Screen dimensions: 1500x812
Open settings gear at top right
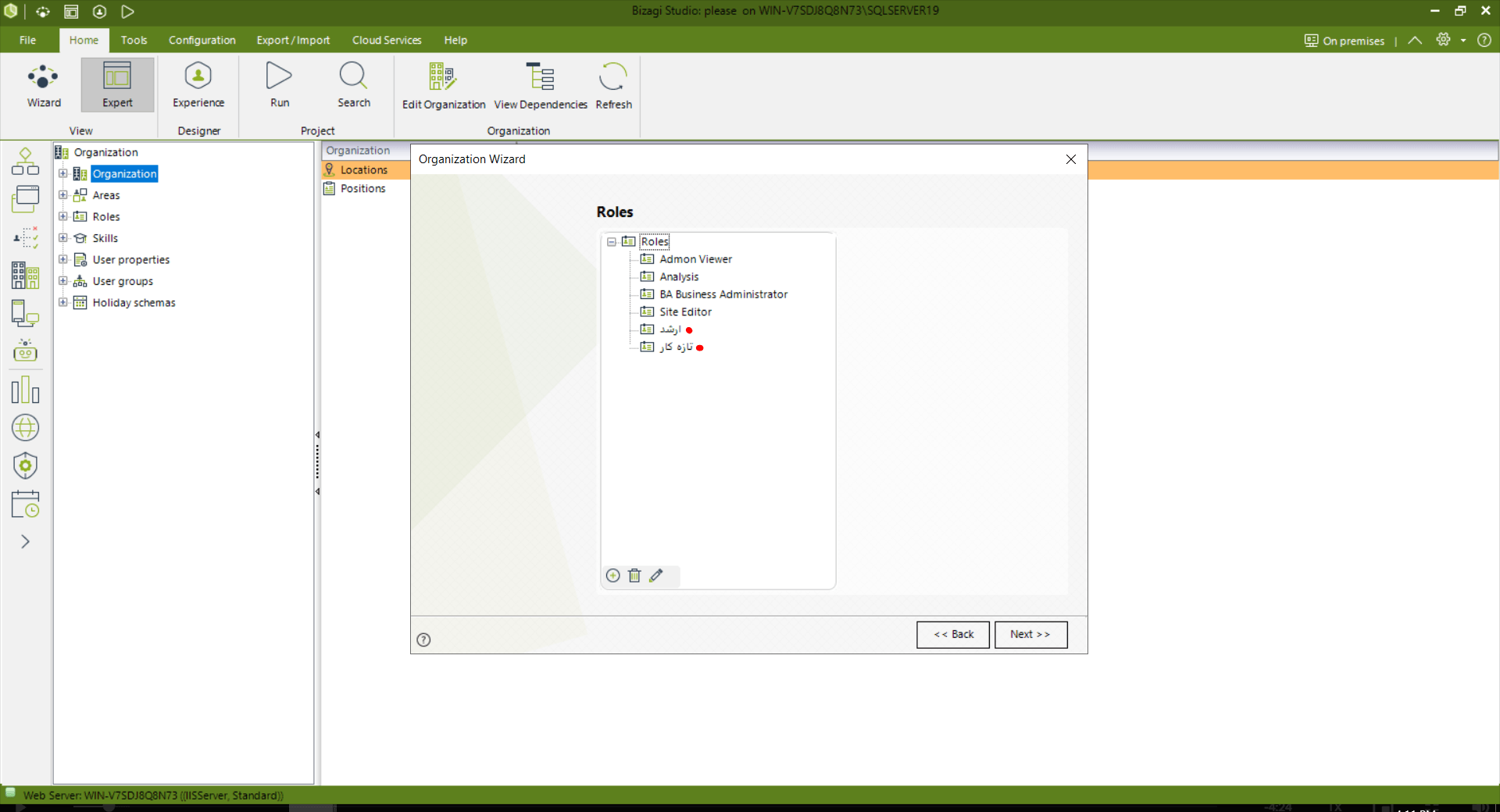1444,40
